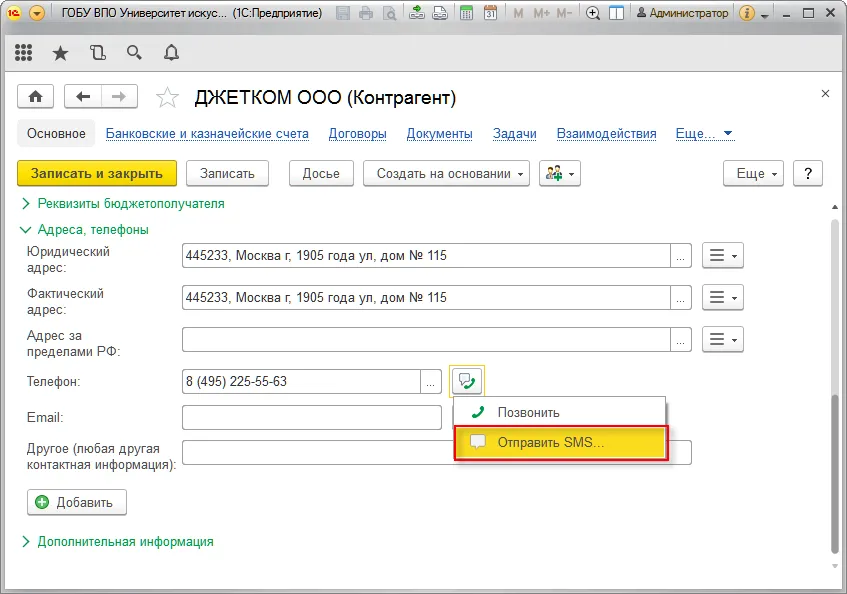Expand the Еще... navigation link menu
Screen dimensions: 847x594
tap(704, 133)
